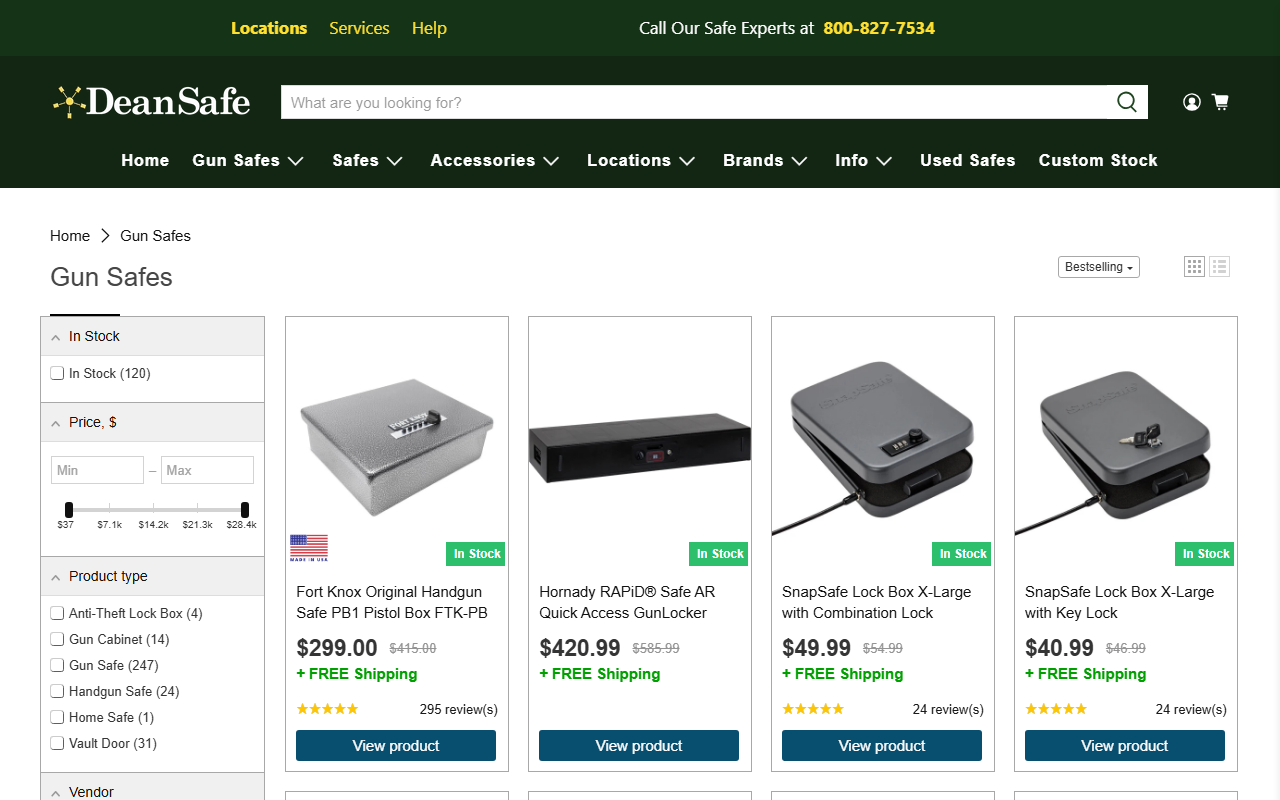The width and height of the screenshot is (1280, 800).
Task: Go to Home in main navigation
Action: (x=145, y=160)
